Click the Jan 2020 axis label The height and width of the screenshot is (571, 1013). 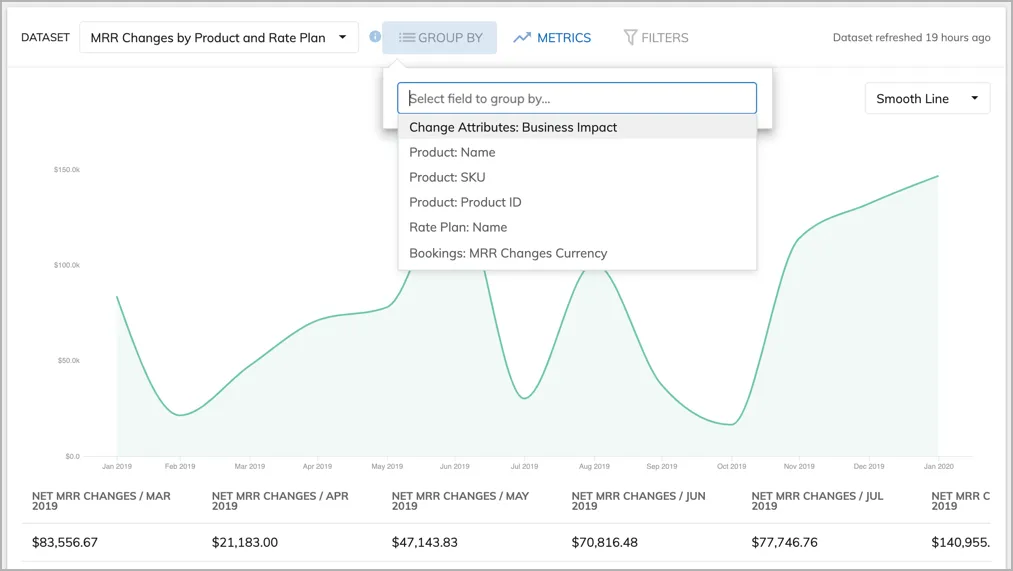938,466
